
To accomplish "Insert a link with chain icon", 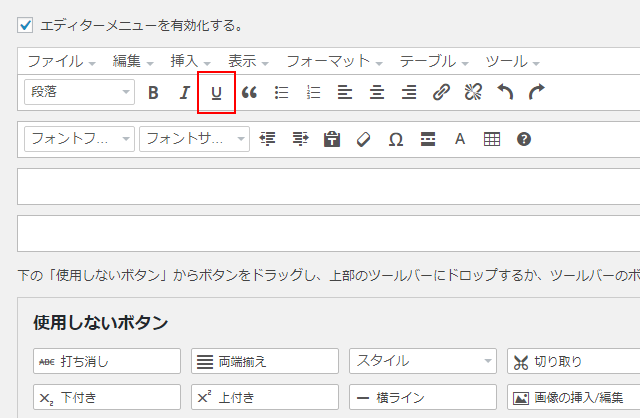I will click(441, 92).
